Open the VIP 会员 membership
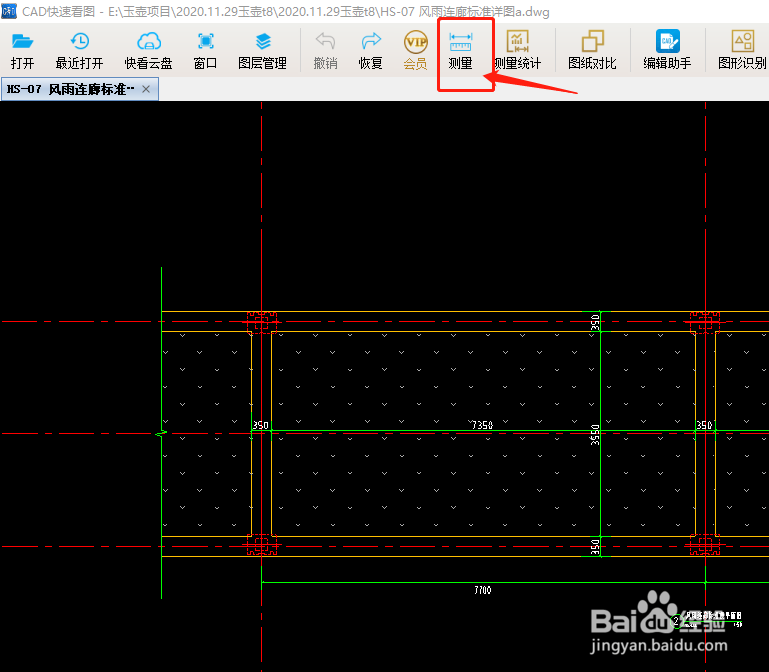The height and width of the screenshot is (672, 769). click(x=415, y=51)
